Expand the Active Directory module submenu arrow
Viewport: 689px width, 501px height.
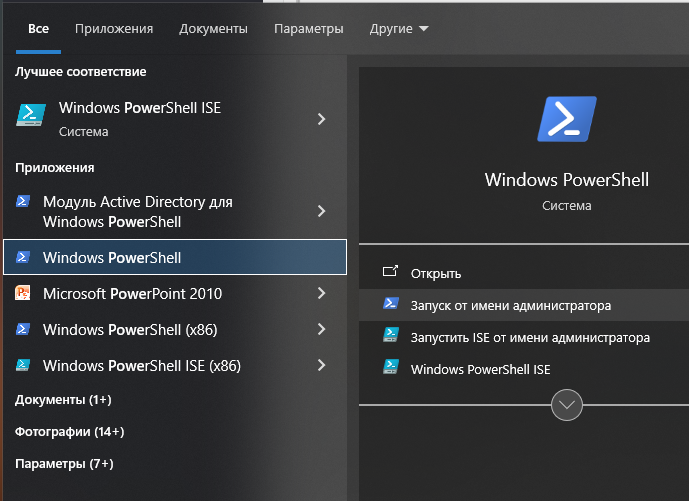321,211
